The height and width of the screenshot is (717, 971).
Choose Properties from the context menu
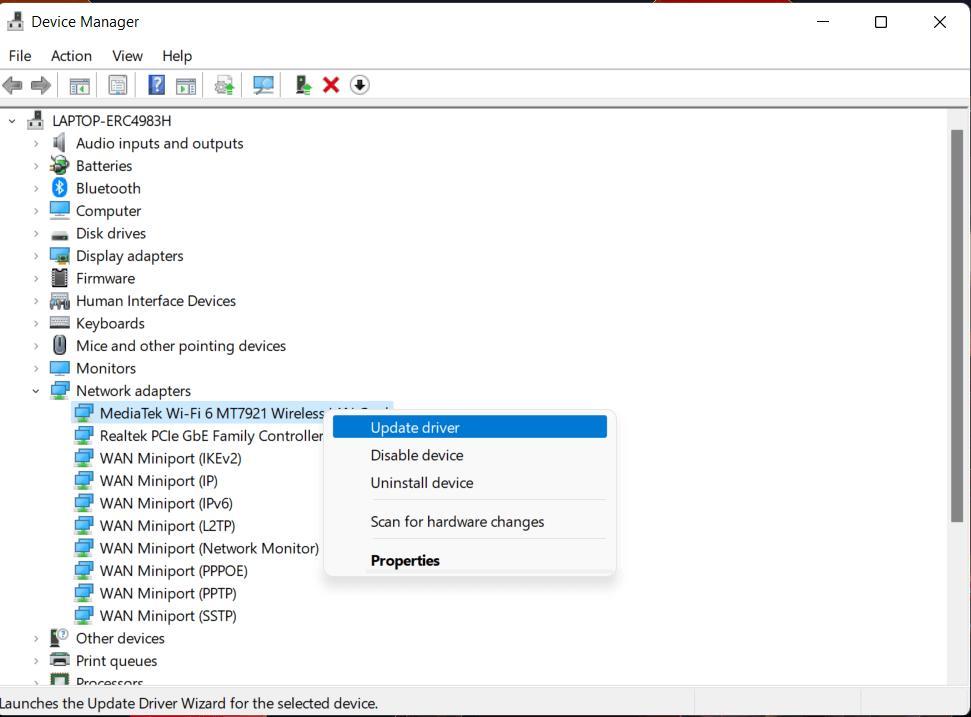pos(470,560)
